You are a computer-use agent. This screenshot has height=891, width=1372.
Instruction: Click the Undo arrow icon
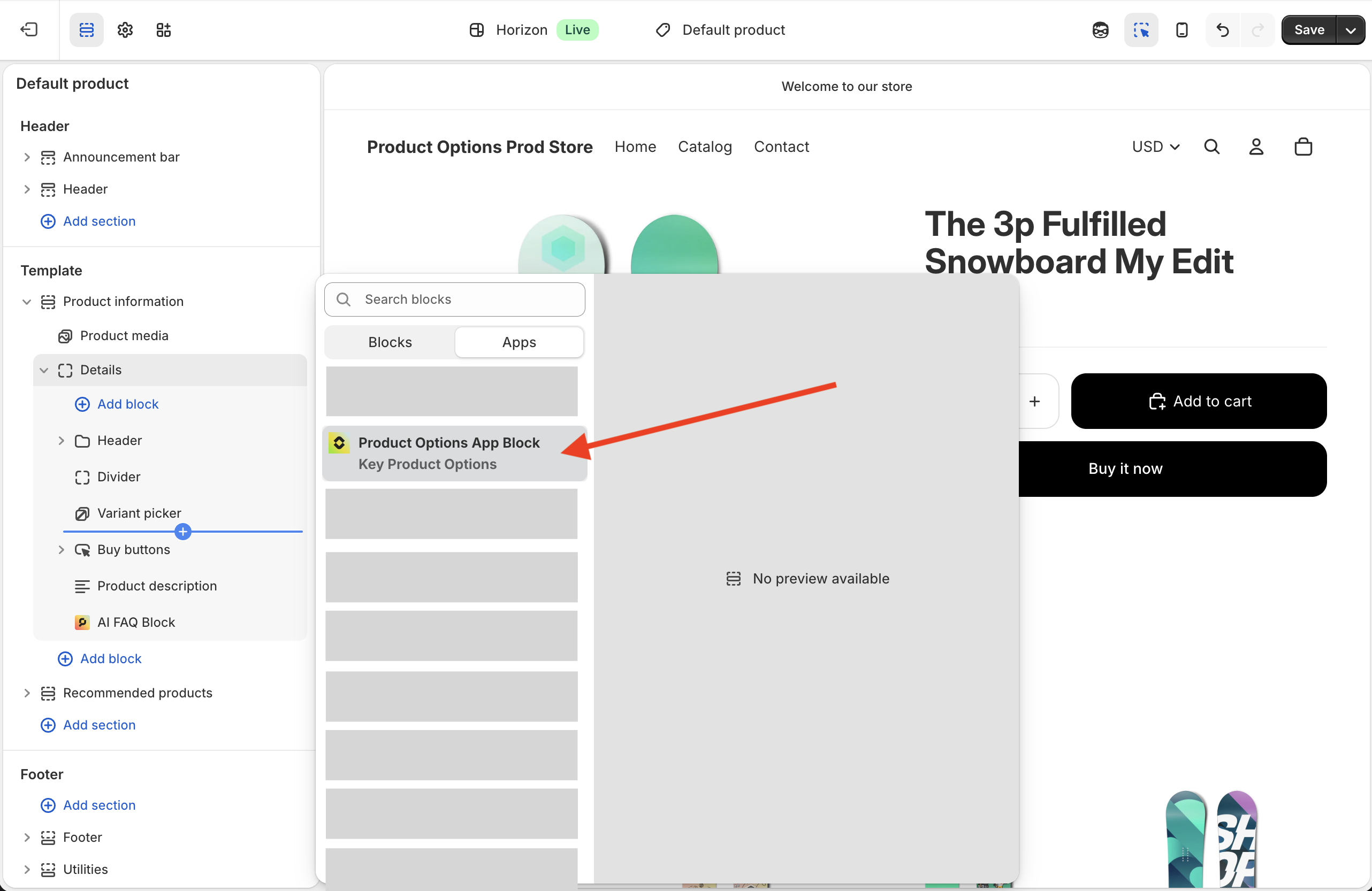[1223, 30]
